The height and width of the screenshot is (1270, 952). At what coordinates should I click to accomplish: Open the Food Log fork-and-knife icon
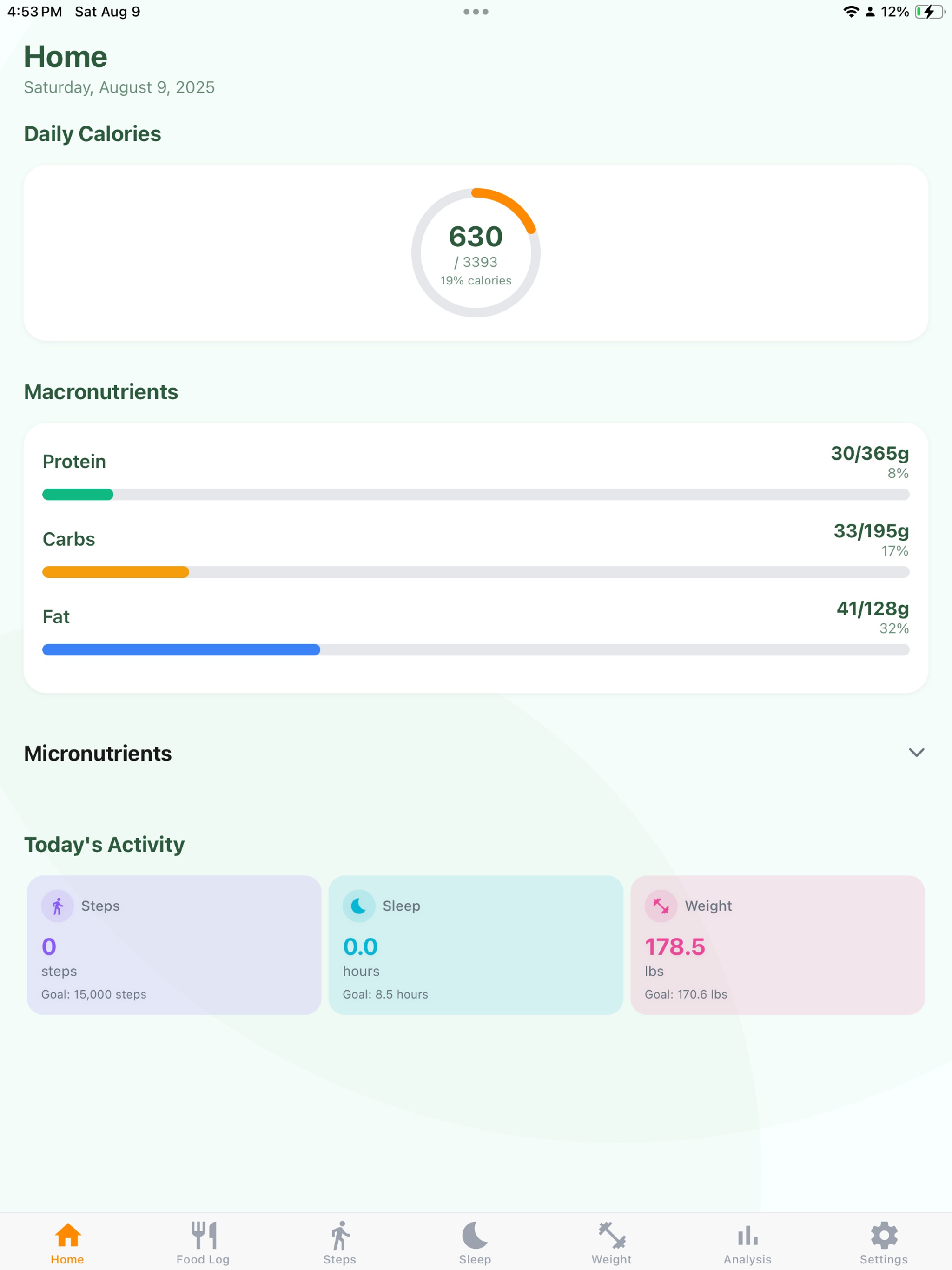tap(204, 1234)
